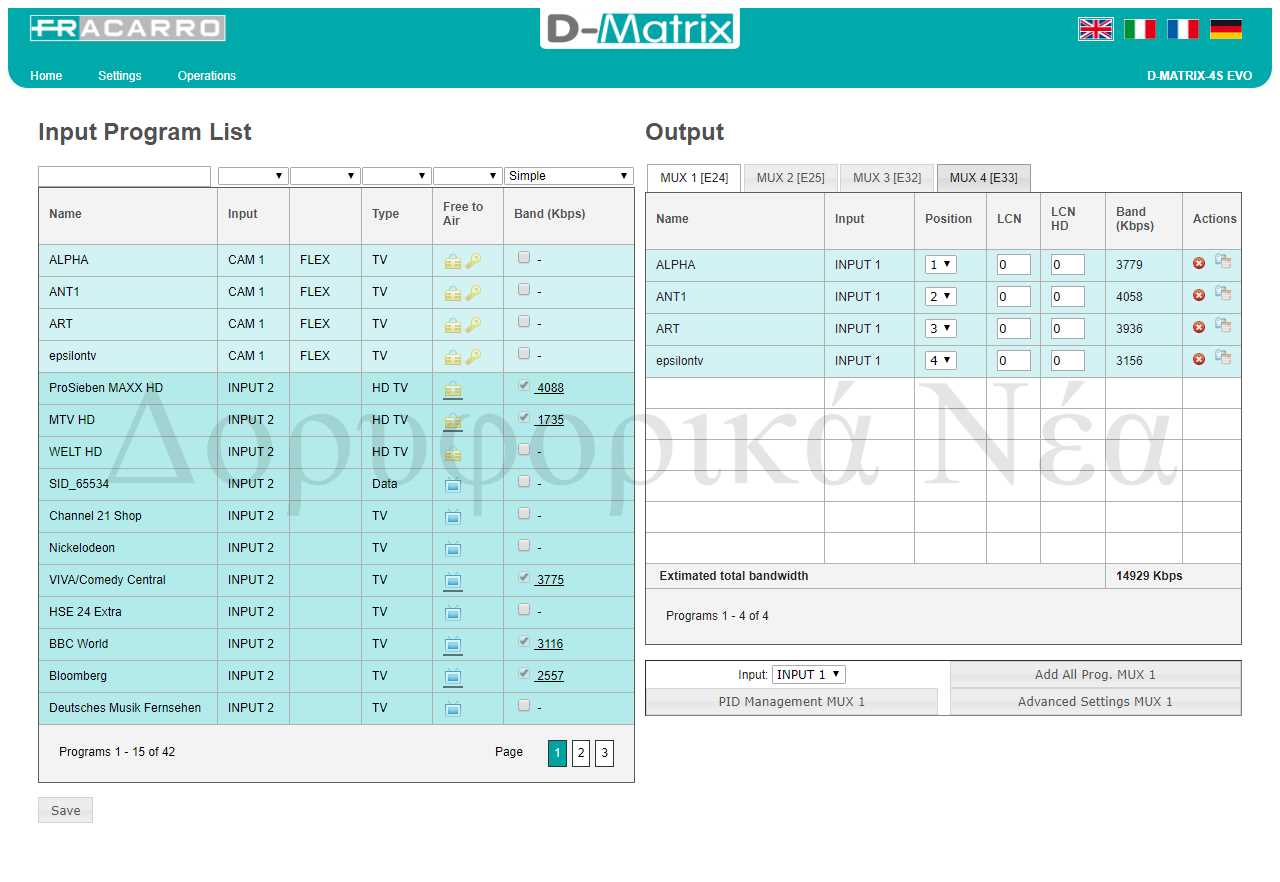
Task: Click the key icon in ART row
Action: [x=473, y=325]
